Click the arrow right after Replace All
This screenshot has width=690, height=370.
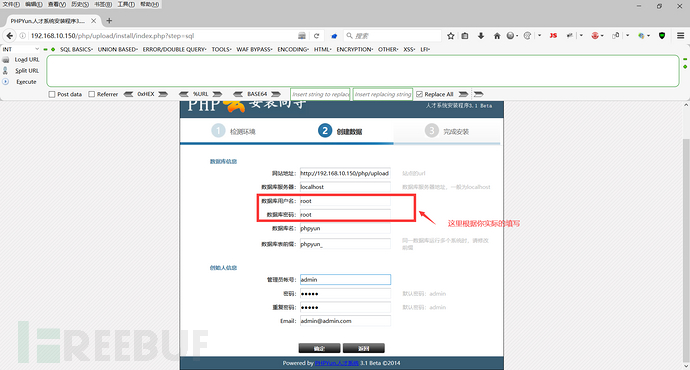(x=463, y=94)
